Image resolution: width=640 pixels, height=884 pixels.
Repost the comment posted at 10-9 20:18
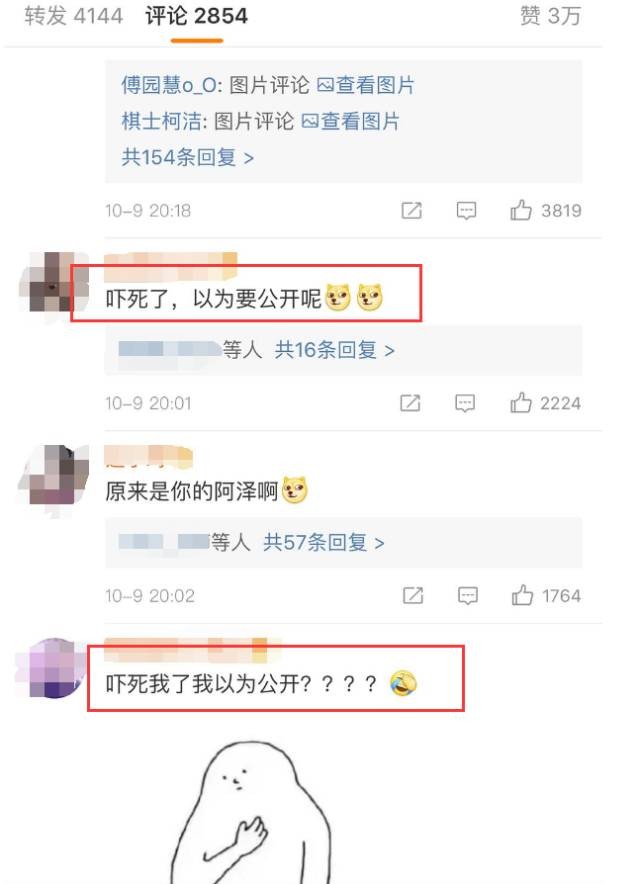coord(411,211)
